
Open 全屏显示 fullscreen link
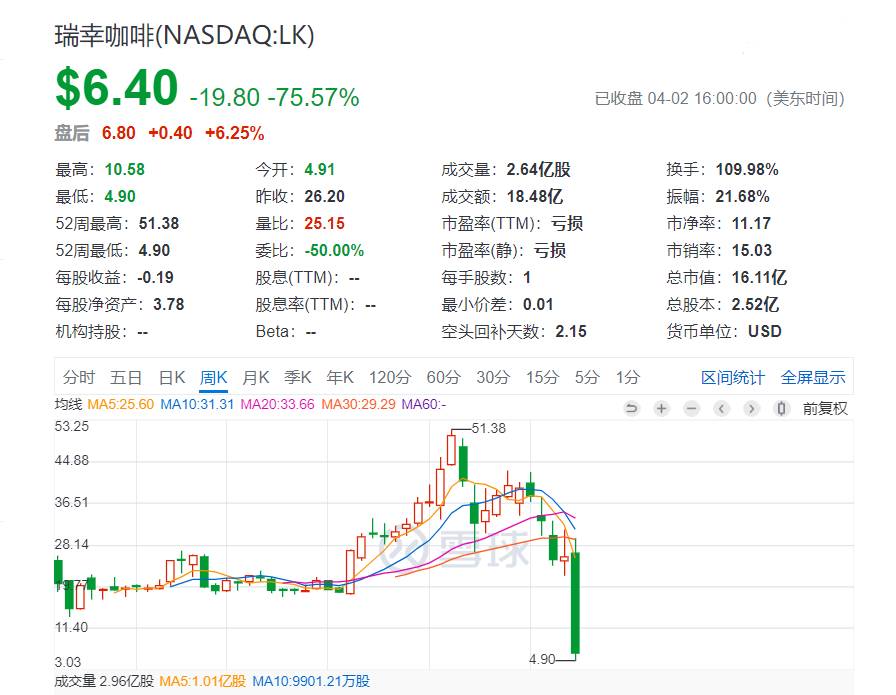813,377
